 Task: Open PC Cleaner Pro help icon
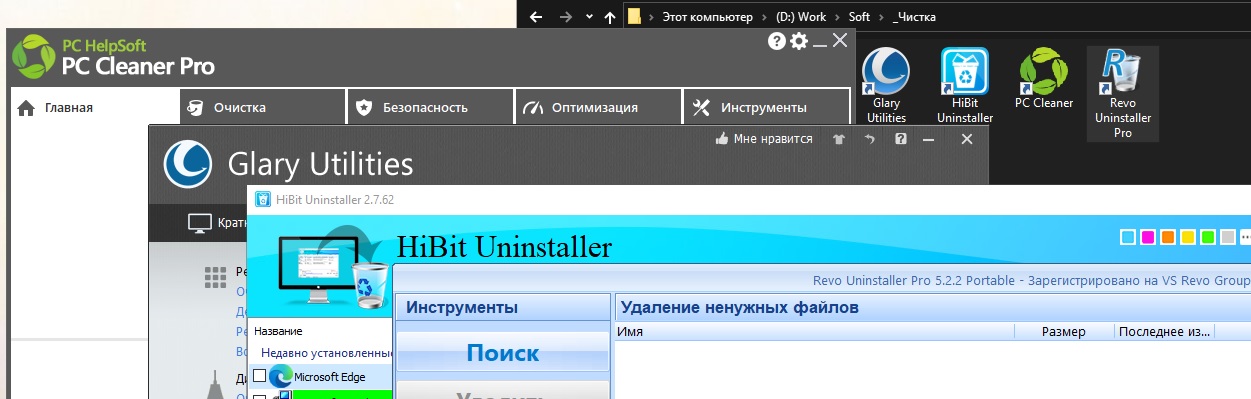click(776, 41)
